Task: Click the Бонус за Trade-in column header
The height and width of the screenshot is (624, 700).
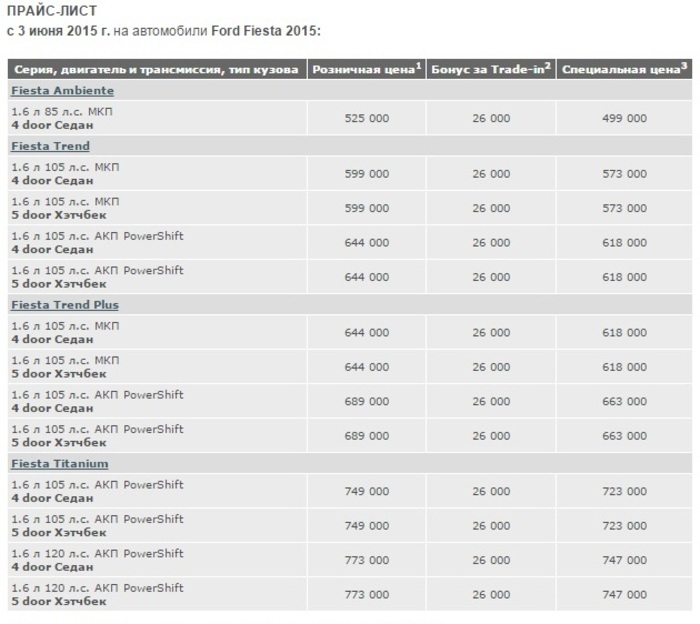Action: coord(491,69)
